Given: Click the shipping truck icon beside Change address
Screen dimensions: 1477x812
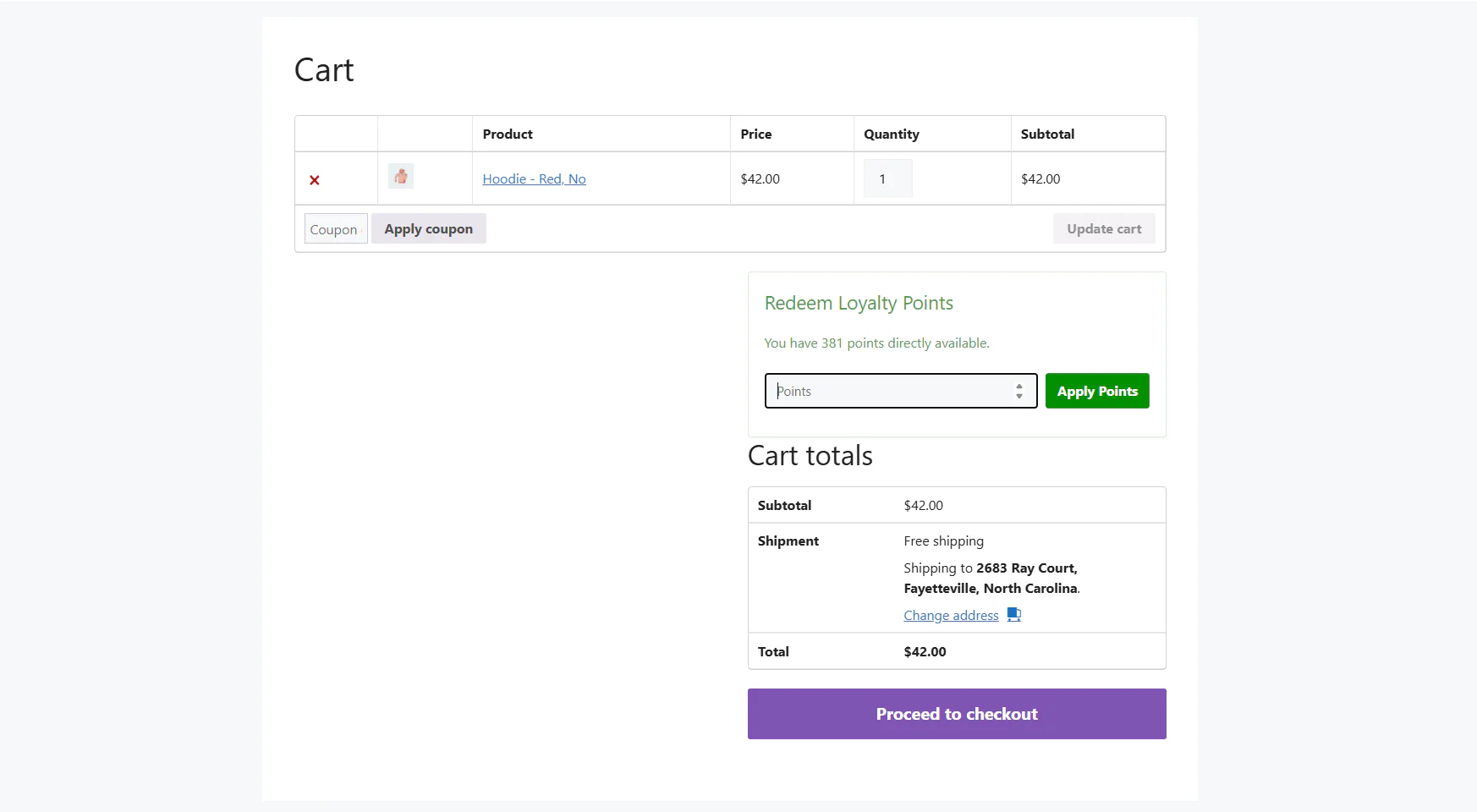Looking at the screenshot, I should pos(1014,615).
